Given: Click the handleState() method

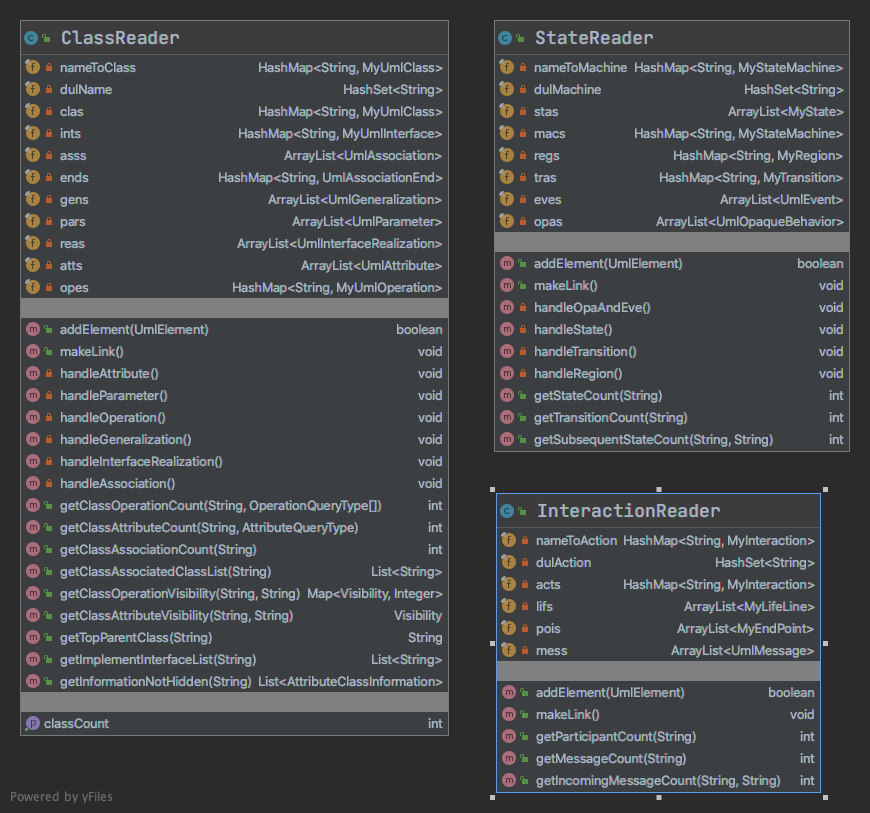Looking at the screenshot, I should [573, 330].
